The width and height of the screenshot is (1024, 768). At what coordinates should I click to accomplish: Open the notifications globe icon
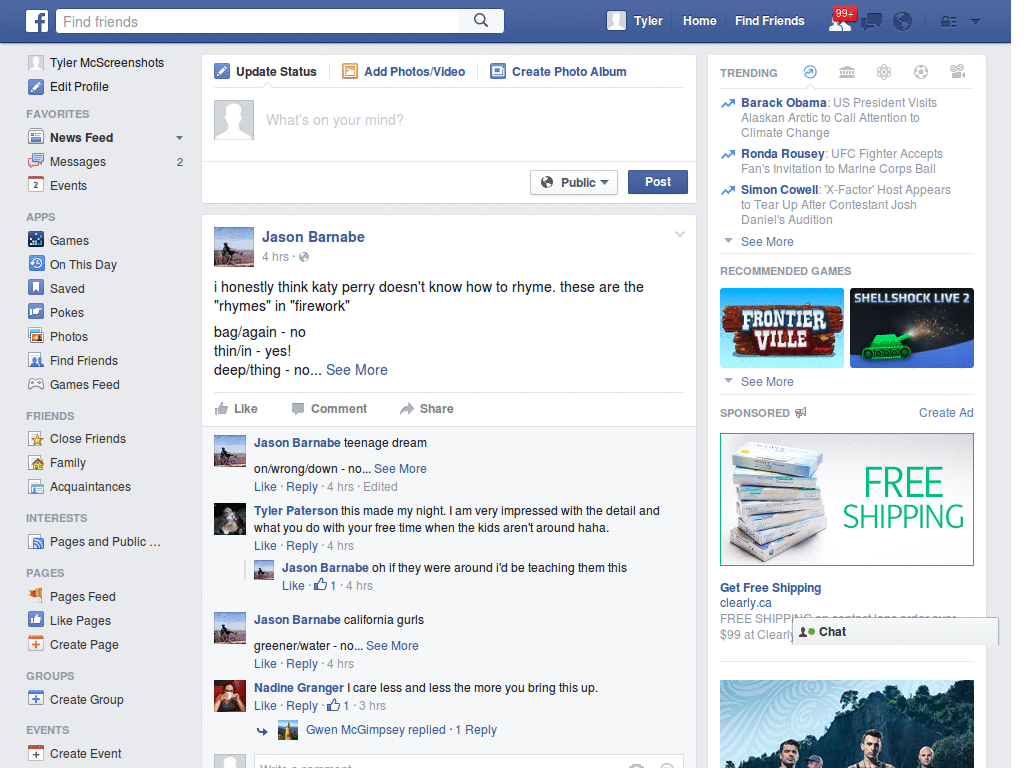pyautogui.click(x=903, y=22)
